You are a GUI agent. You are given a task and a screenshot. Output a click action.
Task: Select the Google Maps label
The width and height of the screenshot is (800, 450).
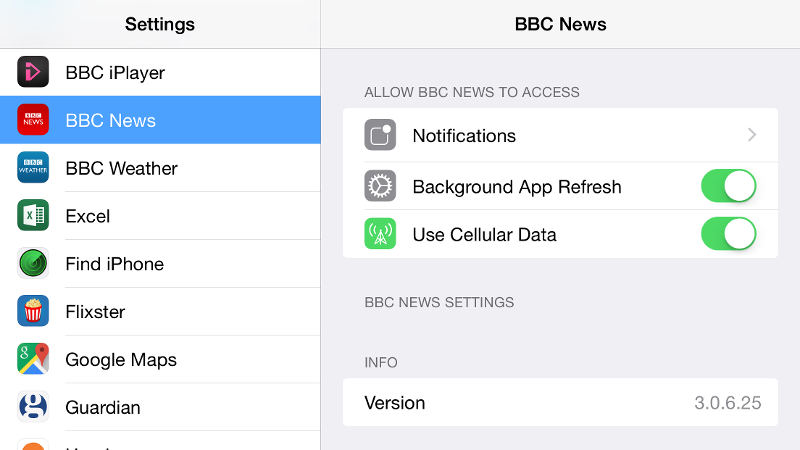pyautogui.click(x=121, y=360)
